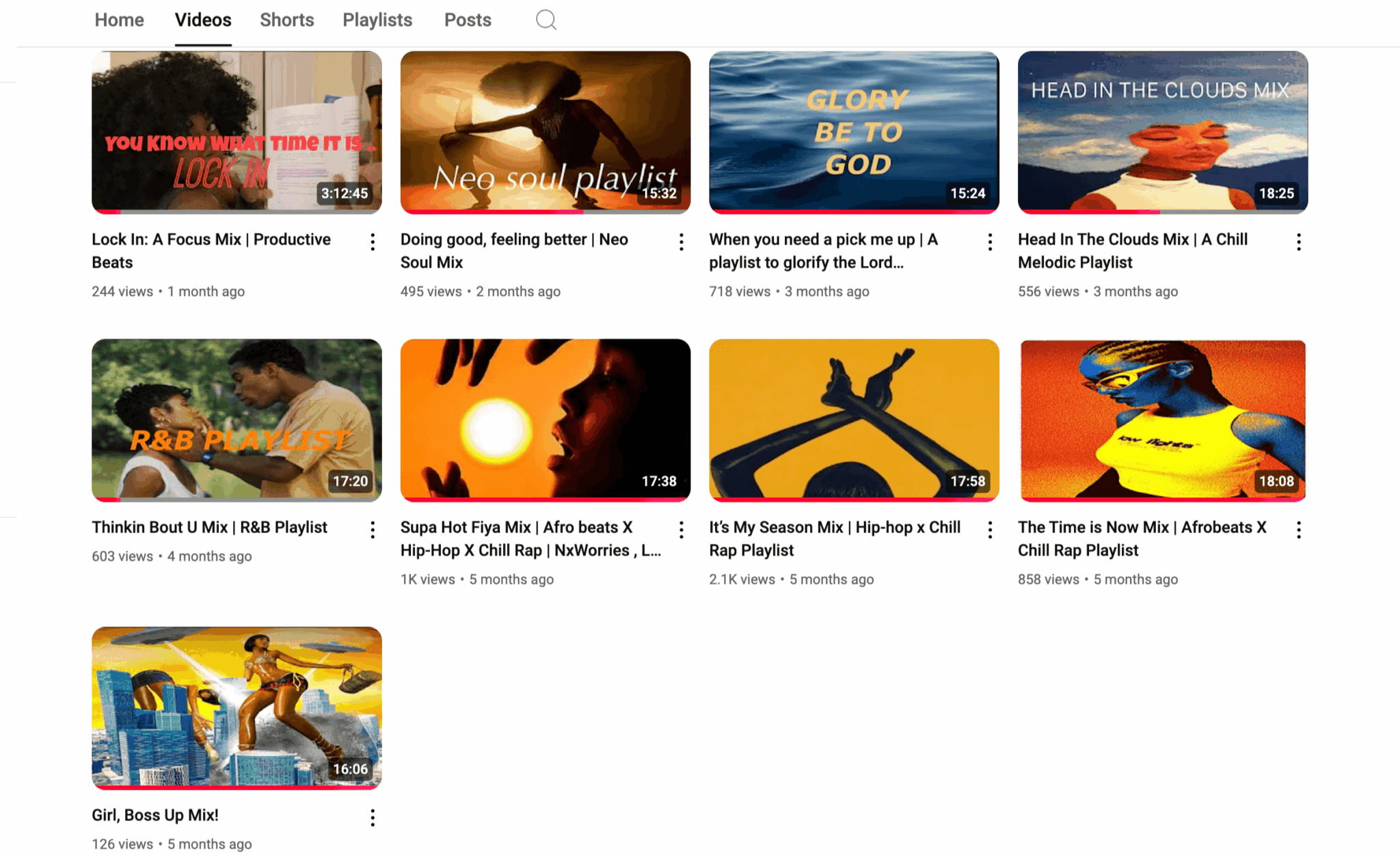Switch to the Shorts tab
This screenshot has height=855, width=1400.
click(x=286, y=20)
